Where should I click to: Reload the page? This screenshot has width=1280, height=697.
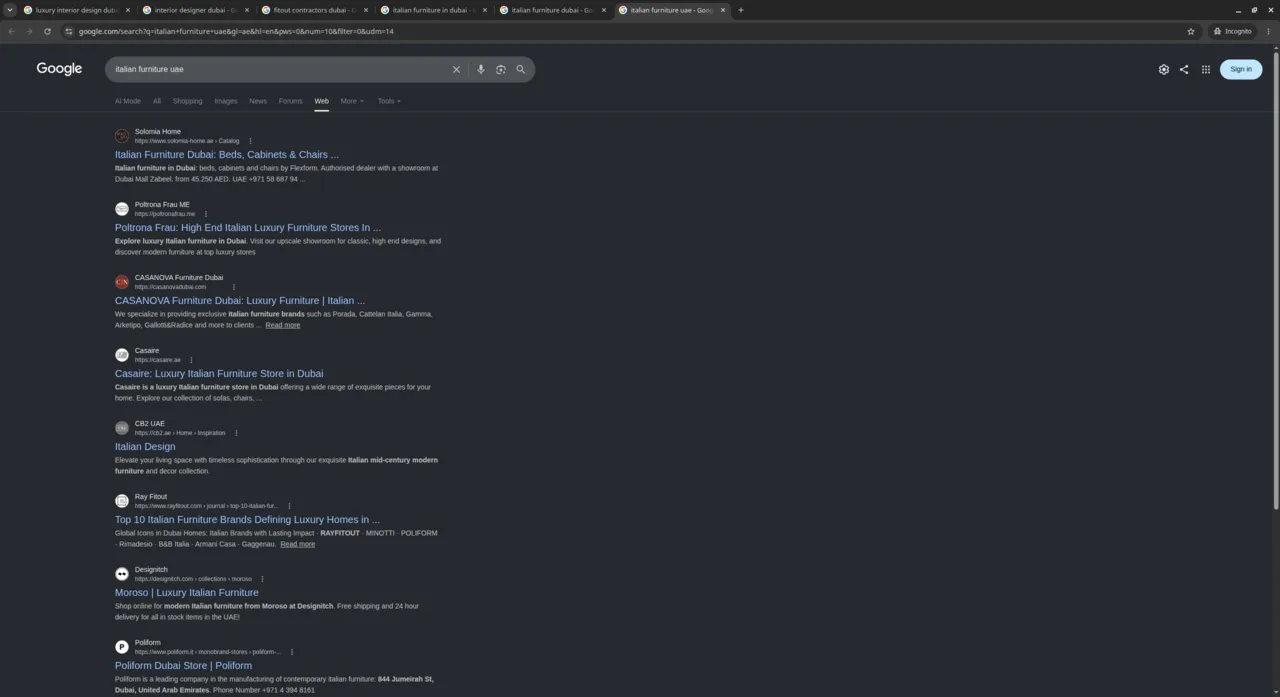(x=47, y=31)
